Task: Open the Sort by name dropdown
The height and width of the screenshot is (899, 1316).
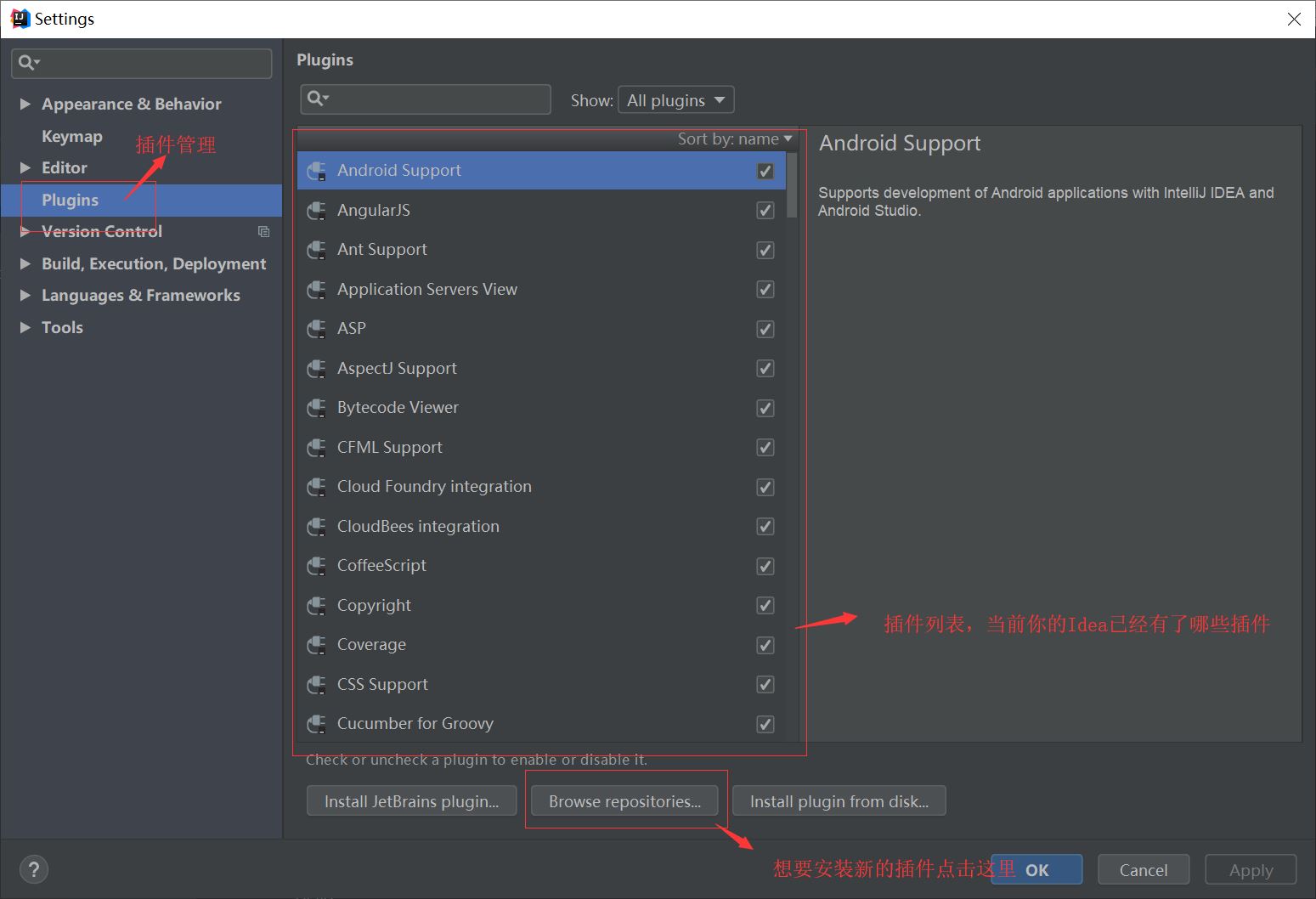Action: 735,139
